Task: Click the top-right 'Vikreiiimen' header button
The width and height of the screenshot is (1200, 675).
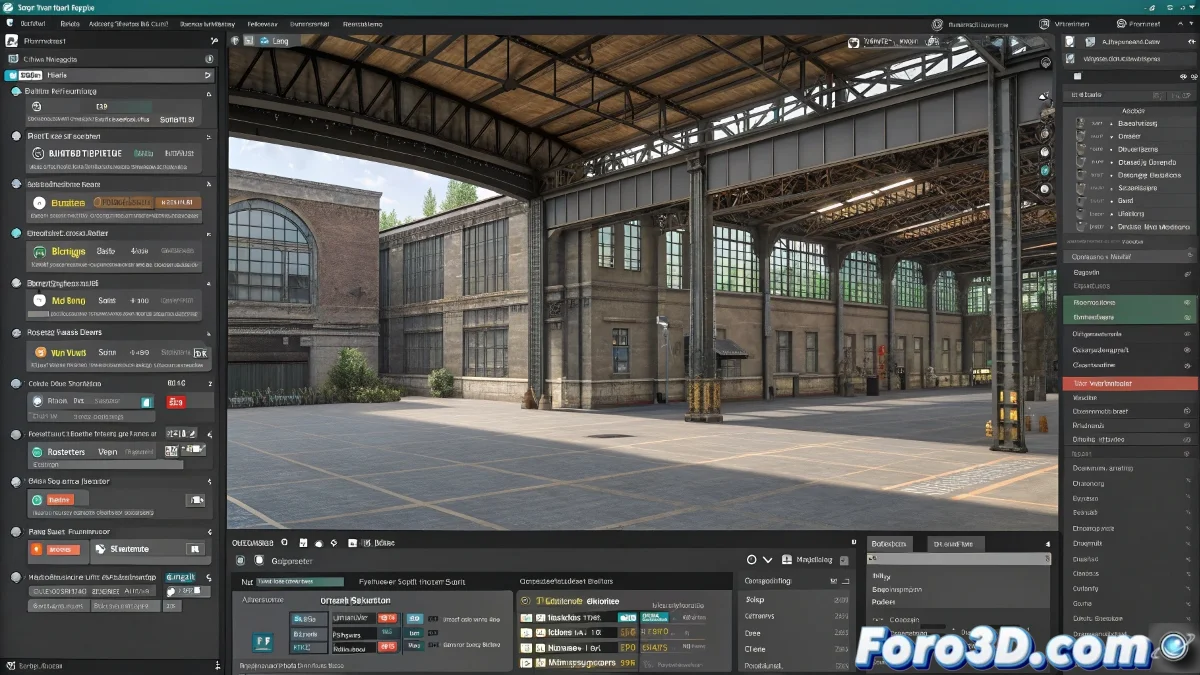Action: pyautogui.click(x=1064, y=22)
